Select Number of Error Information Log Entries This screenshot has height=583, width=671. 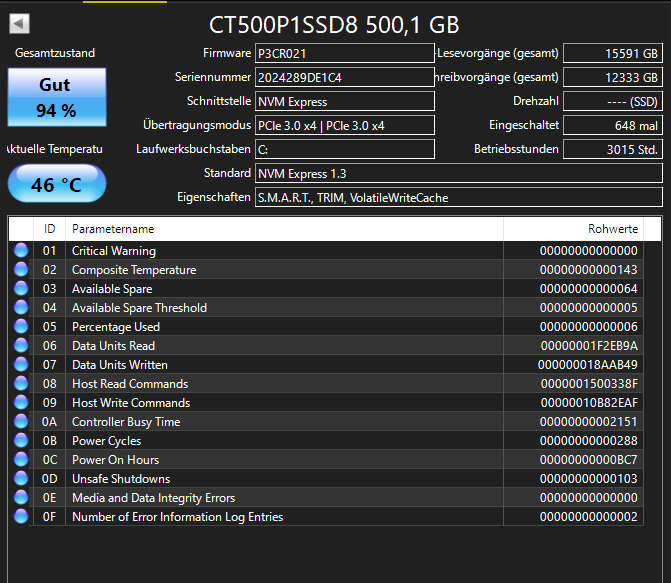178,517
